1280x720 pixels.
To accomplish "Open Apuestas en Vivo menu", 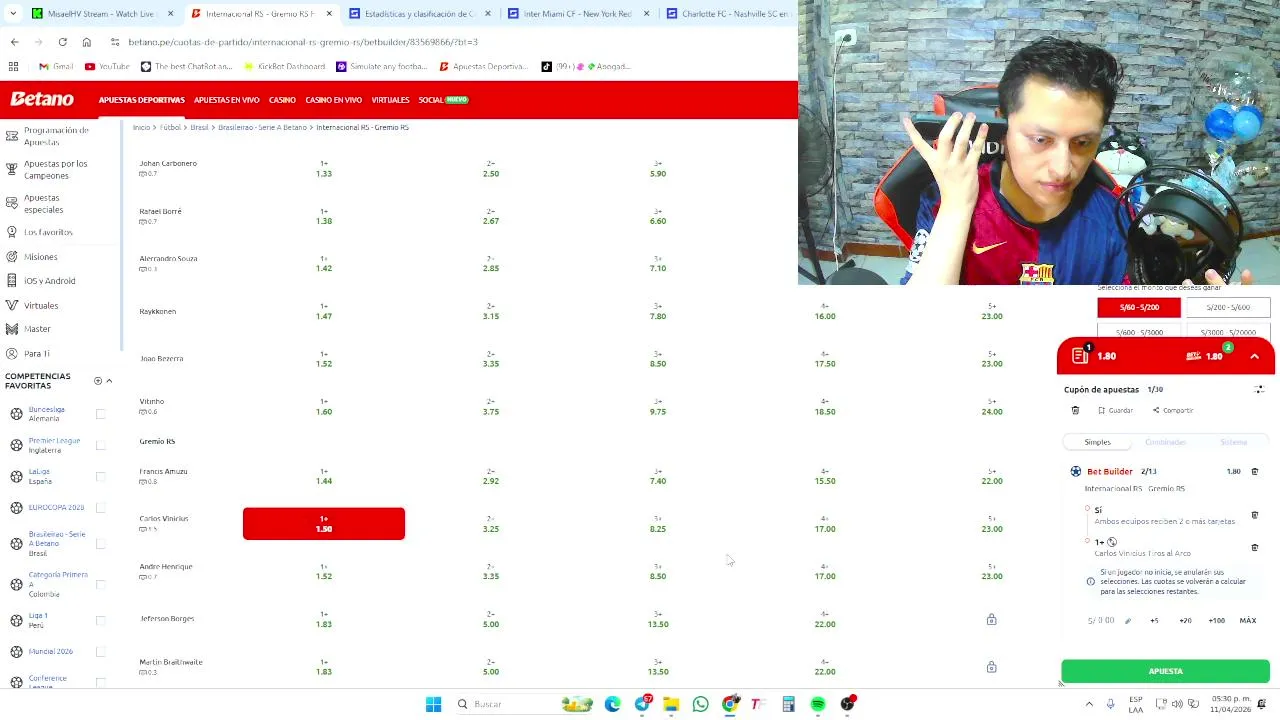I will tap(227, 100).
